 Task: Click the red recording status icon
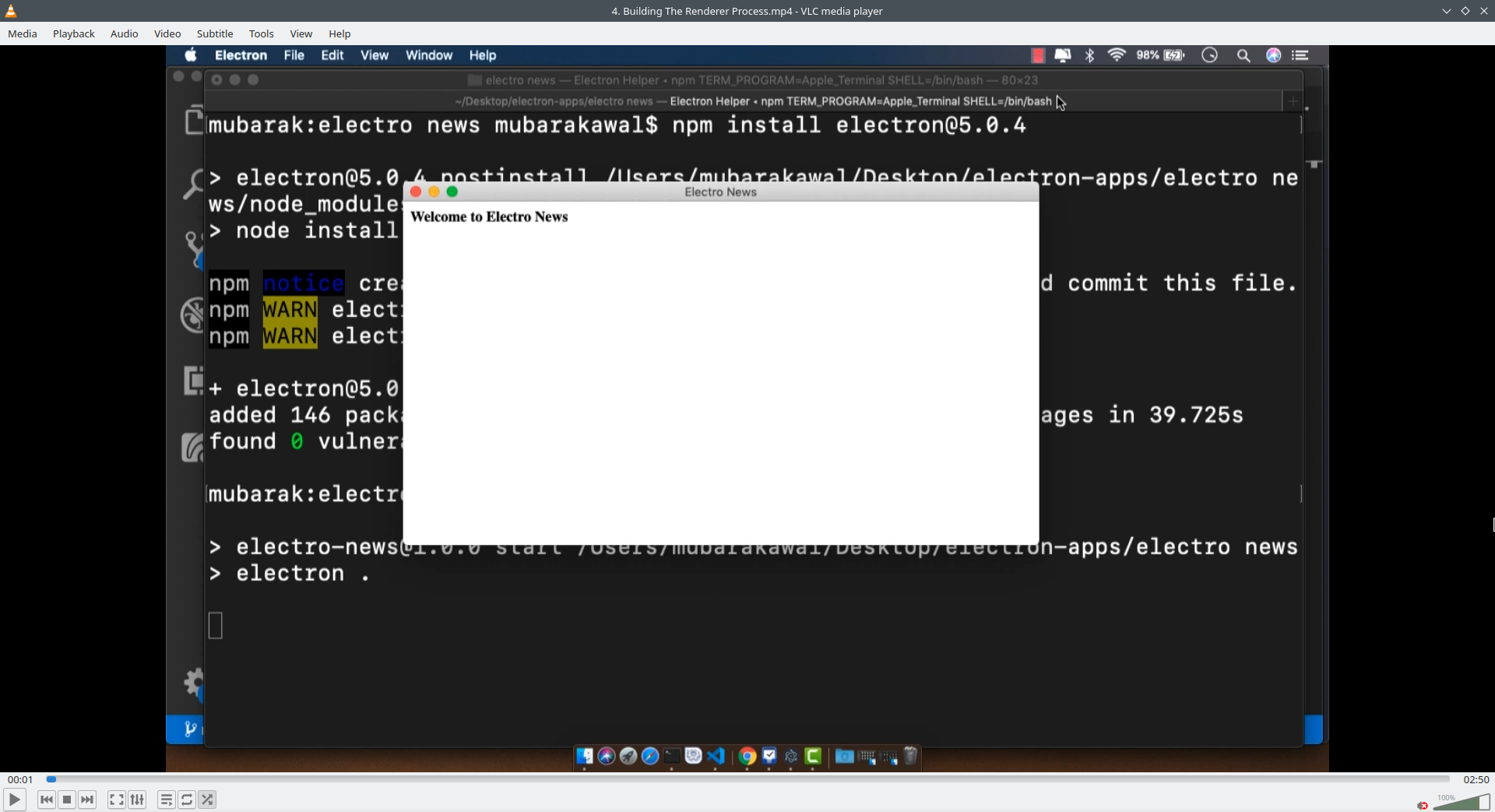coord(1038,55)
